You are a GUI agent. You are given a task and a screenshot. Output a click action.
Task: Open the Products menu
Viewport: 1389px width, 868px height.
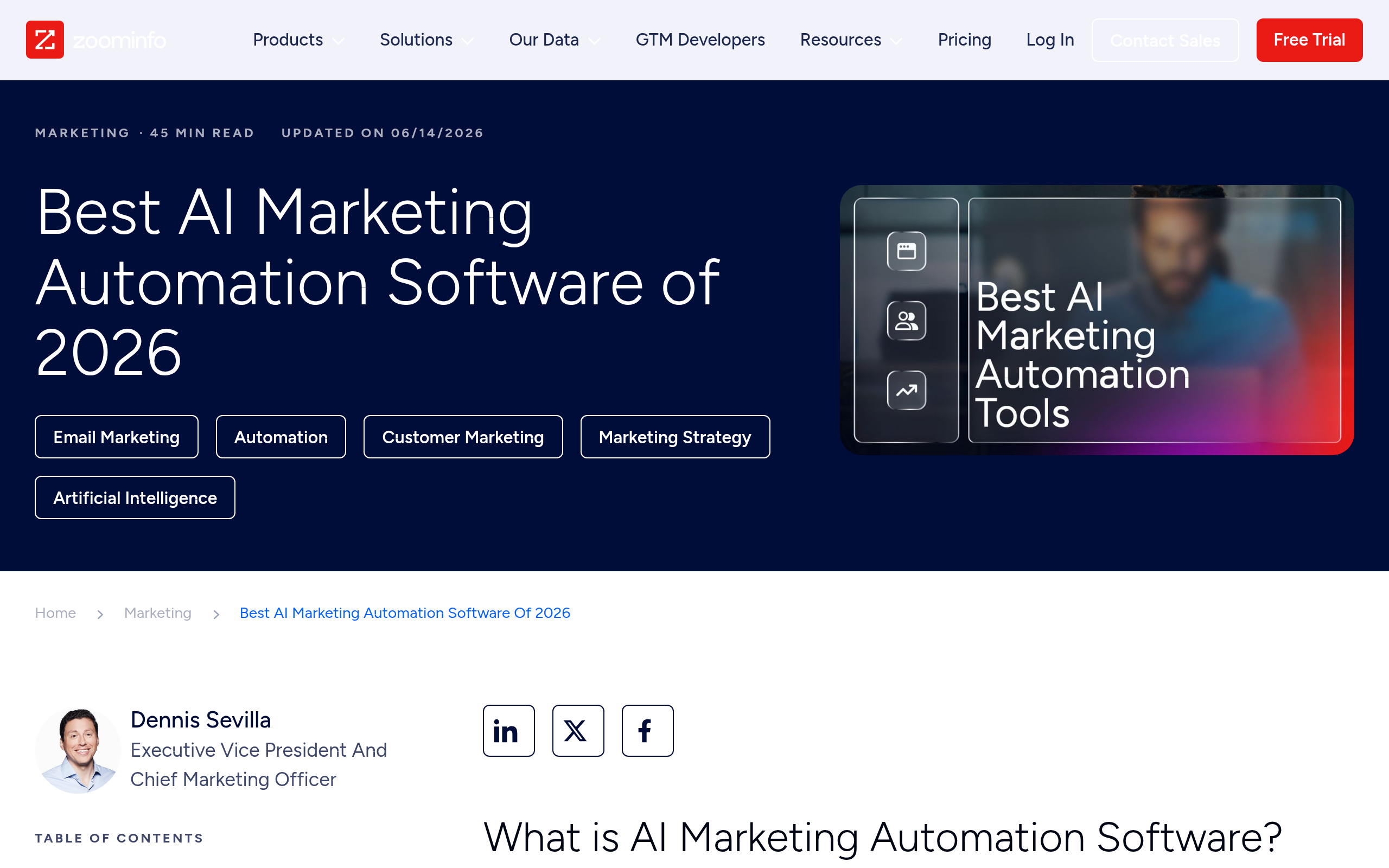click(x=288, y=40)
